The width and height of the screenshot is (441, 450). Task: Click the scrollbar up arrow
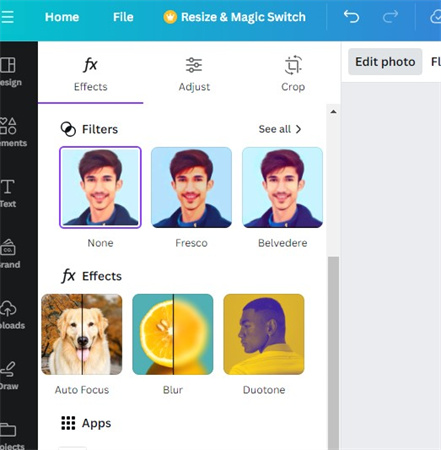333,112
